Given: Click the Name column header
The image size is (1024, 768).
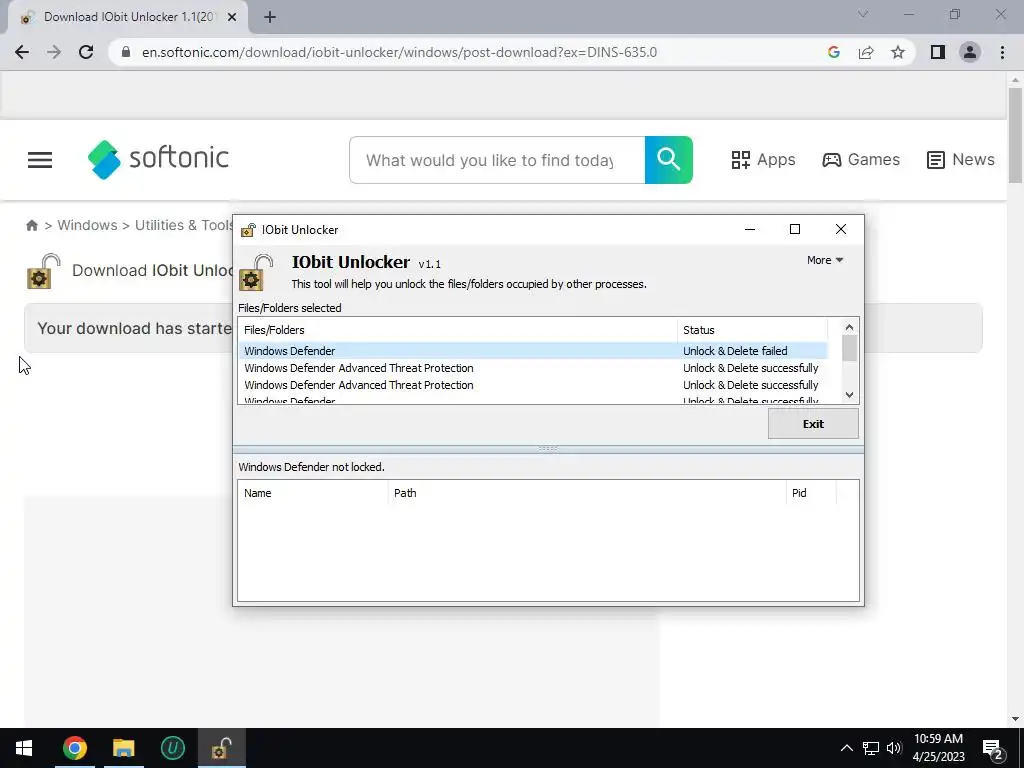Looking at the screenshot, I should [x=313, y=493].
